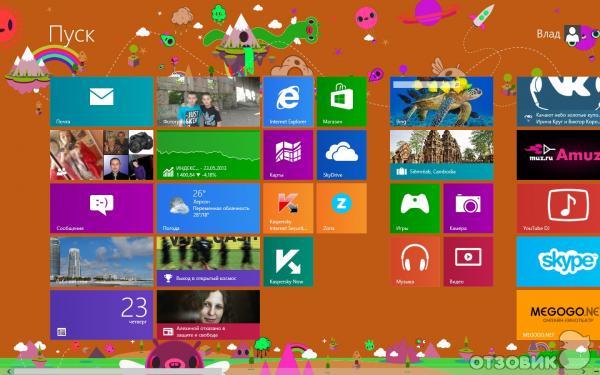Image resolution: width=600 pixels, height=375 pixels.
Task: Open the Mail (Почта) tile
Action: 101,101
